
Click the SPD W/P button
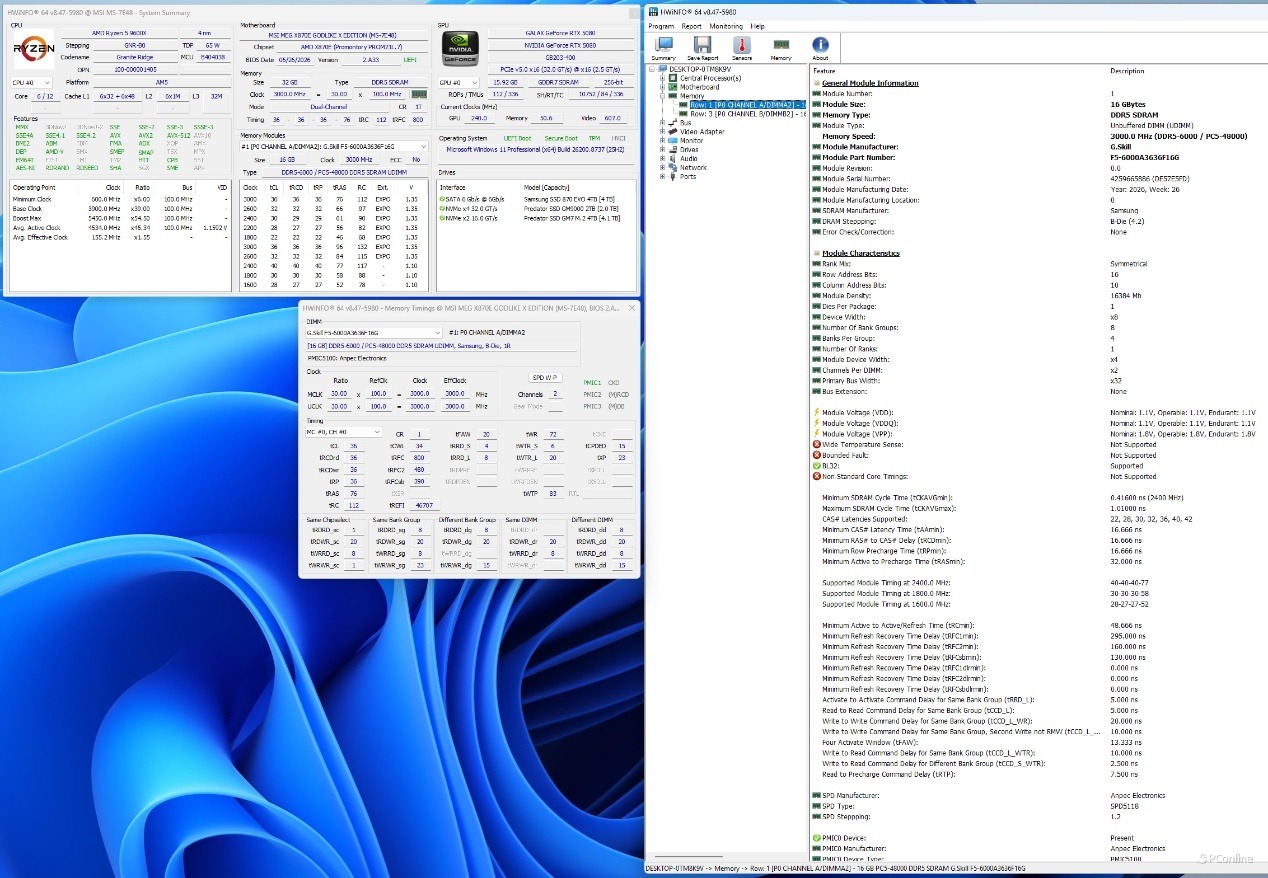point(545,377)
